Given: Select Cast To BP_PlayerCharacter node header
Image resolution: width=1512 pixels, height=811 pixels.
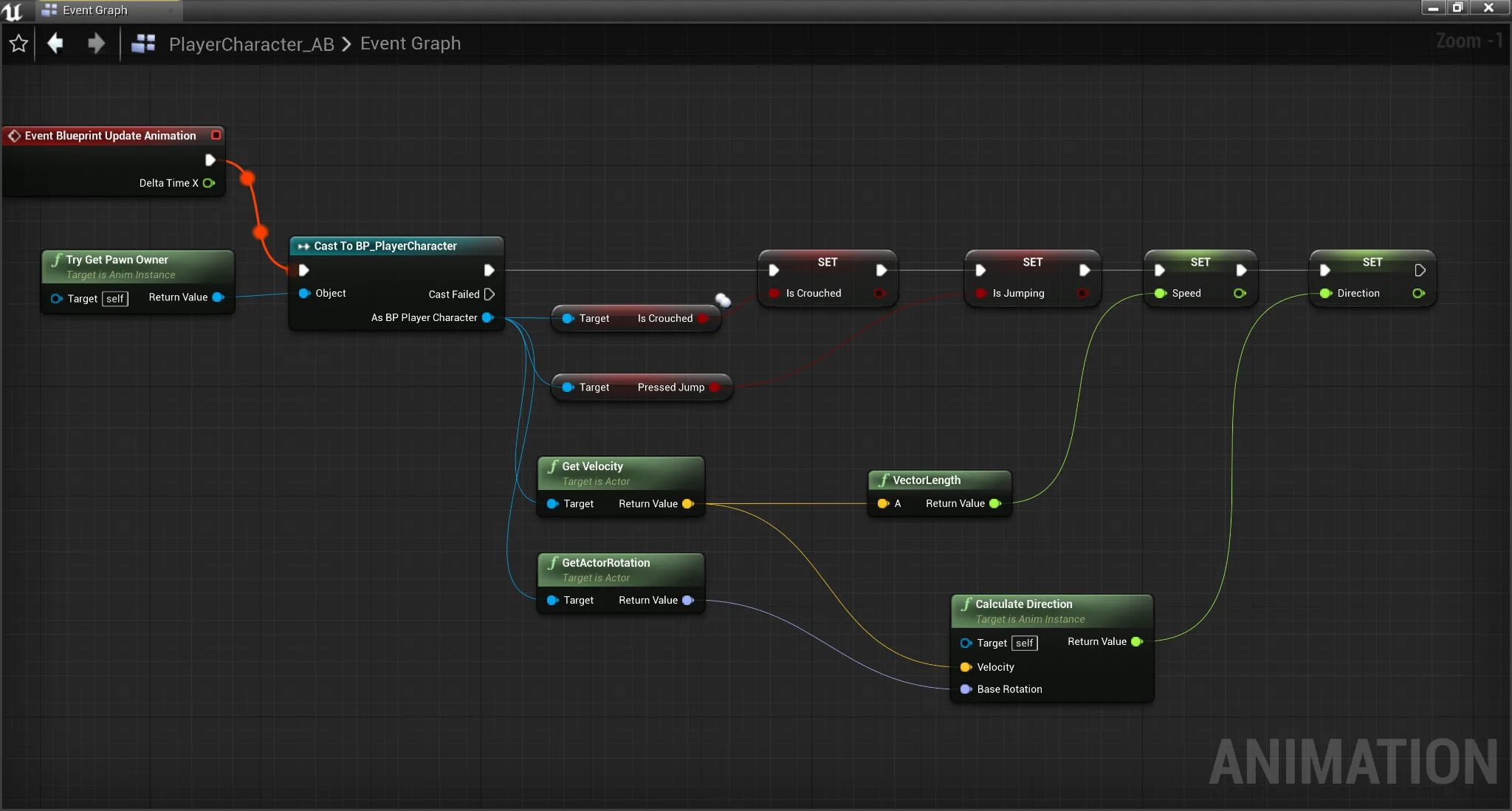Looking at the screenshot, I should [x=396, y=246].
